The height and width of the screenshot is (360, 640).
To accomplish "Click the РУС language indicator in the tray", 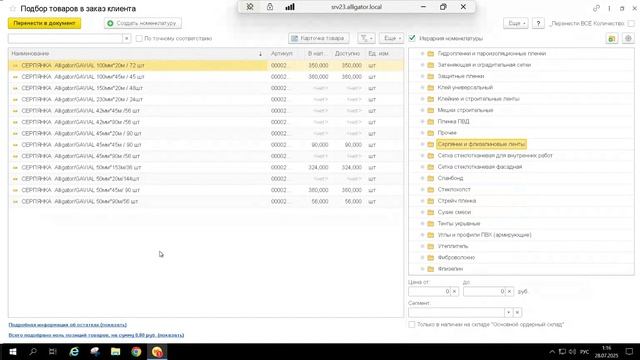I will click(584, 352).
